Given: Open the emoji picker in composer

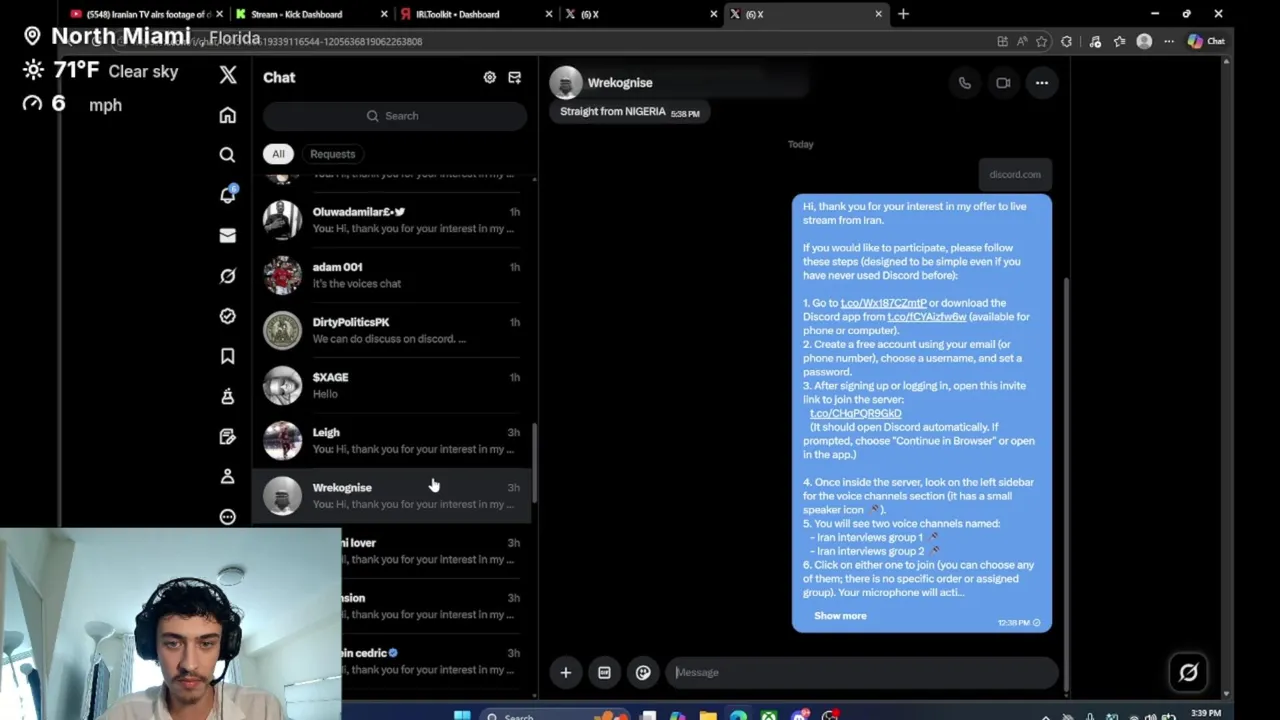Looking at the screenshot, I should pyautogui.click(x=643, y=672).
